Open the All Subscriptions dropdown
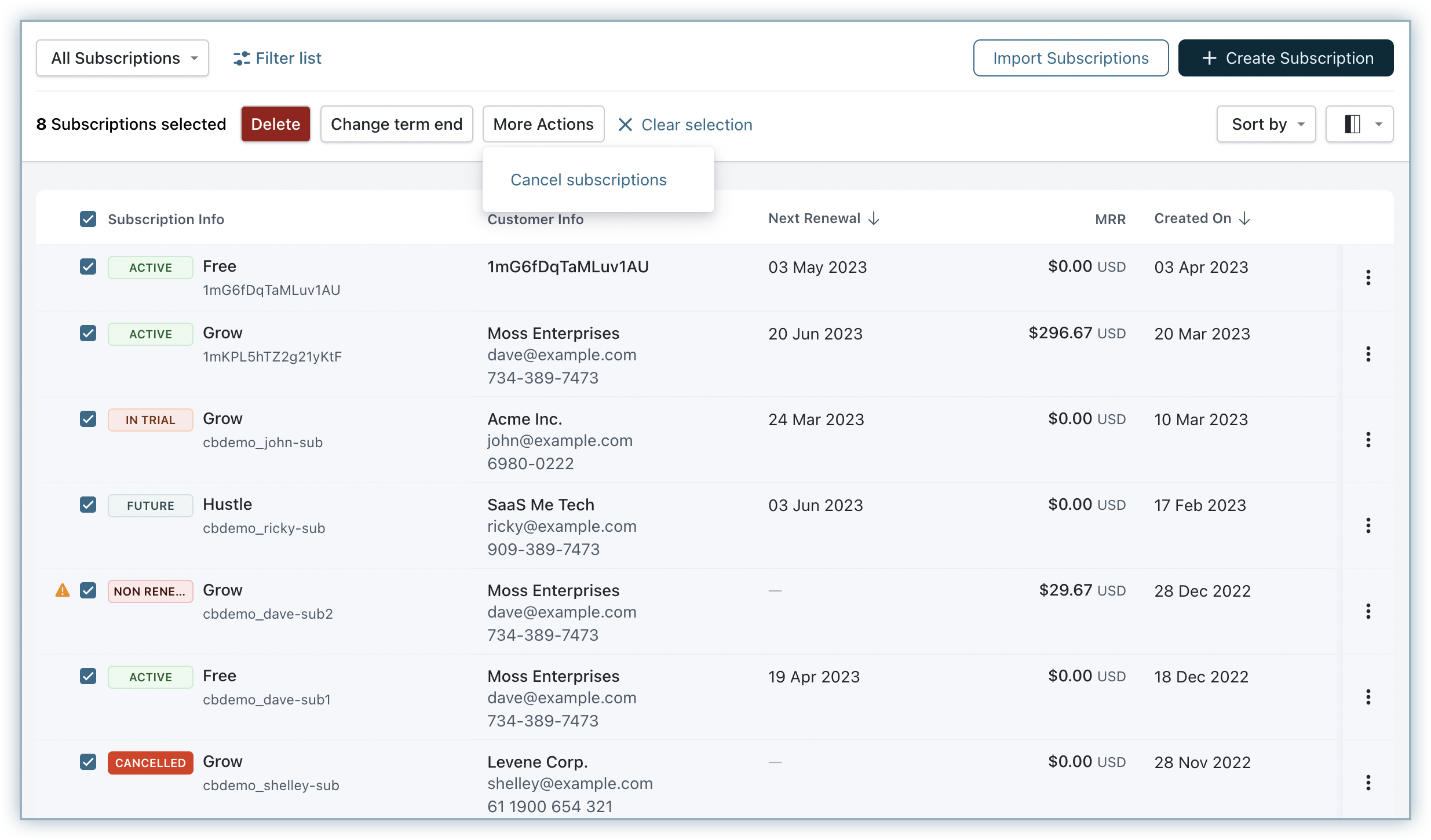1431x840 pixels. [122, 58]
